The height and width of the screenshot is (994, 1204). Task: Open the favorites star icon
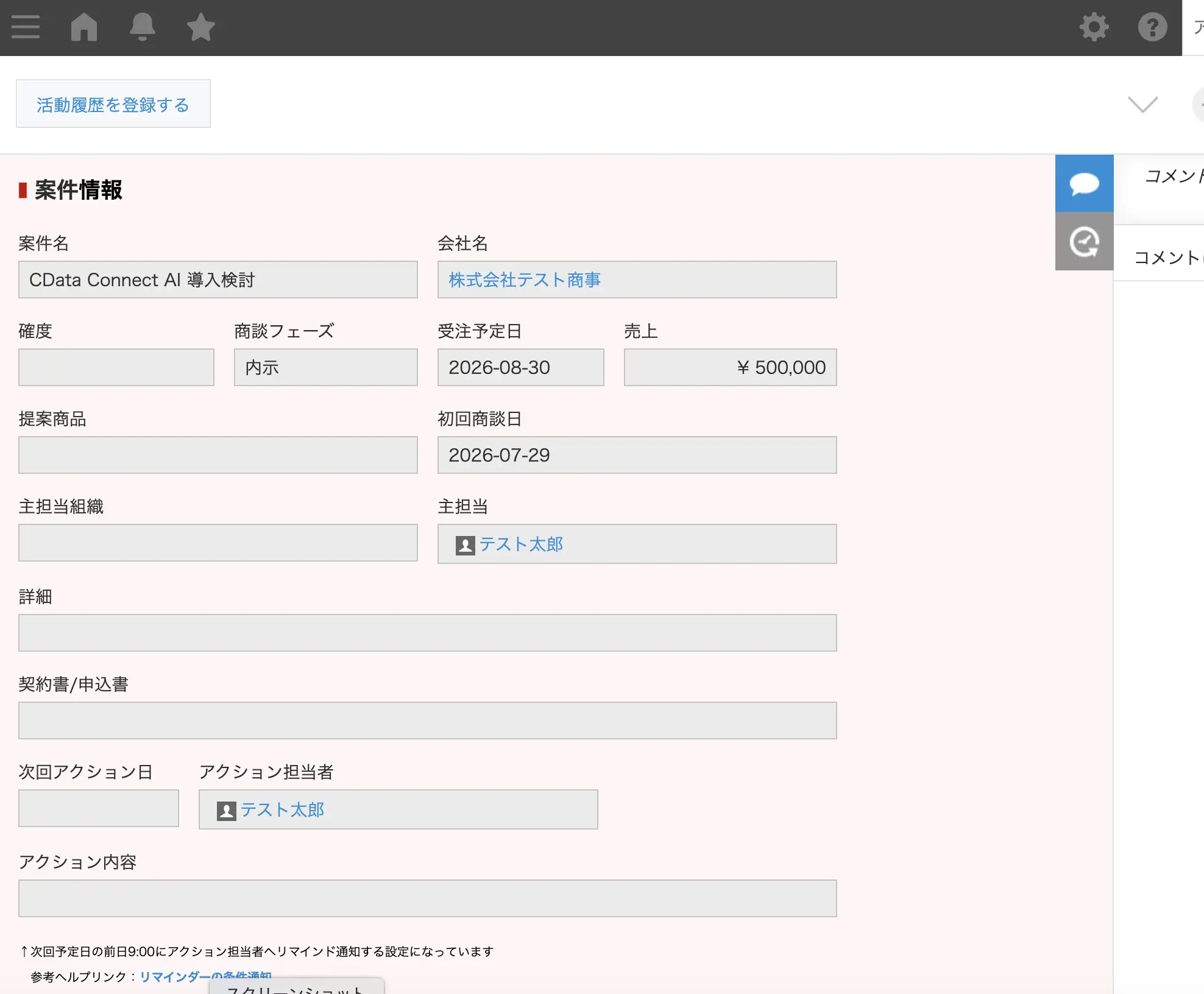[200, 27]
